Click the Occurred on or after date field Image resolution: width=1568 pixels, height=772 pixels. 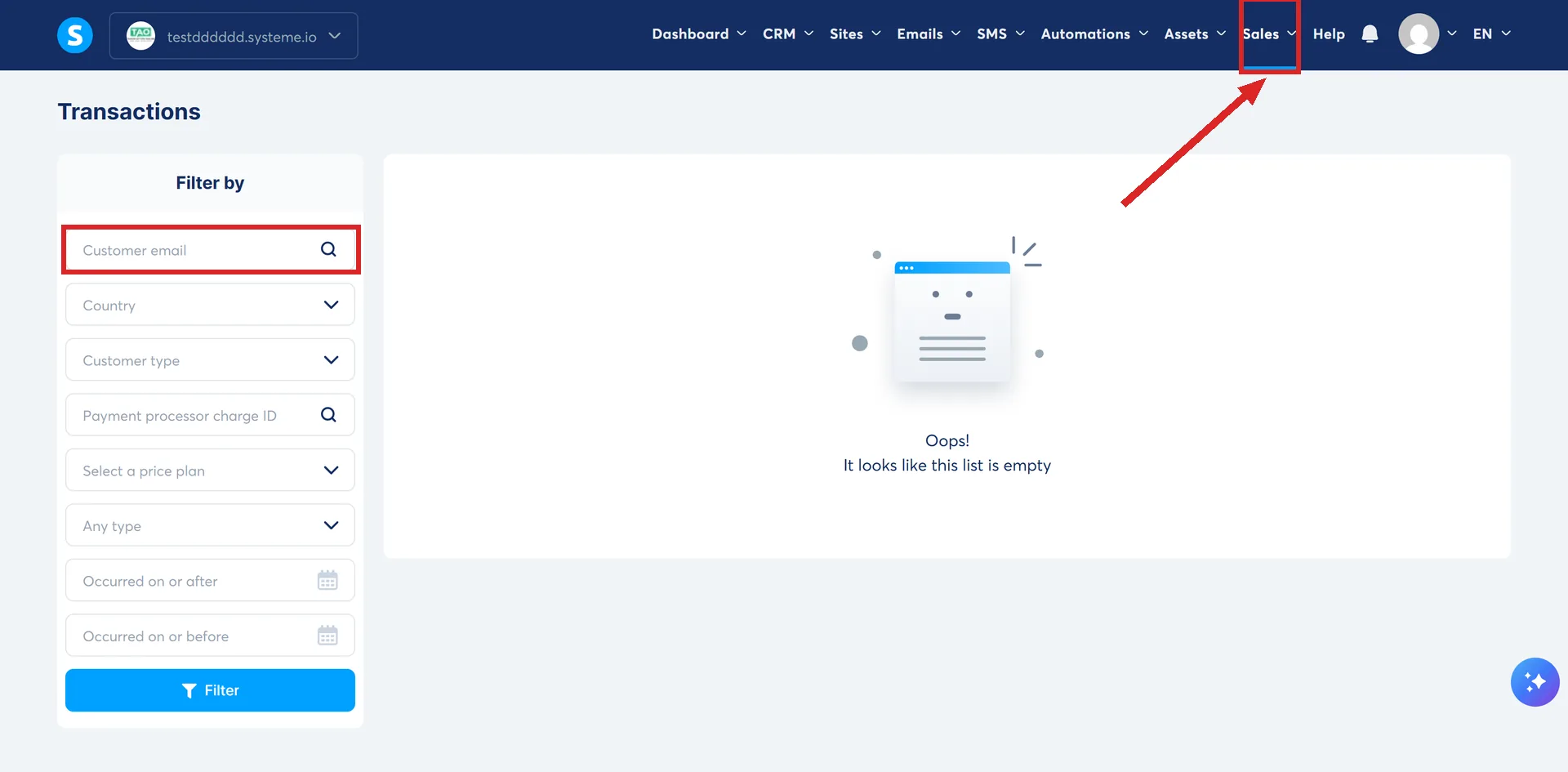[210, 581]
